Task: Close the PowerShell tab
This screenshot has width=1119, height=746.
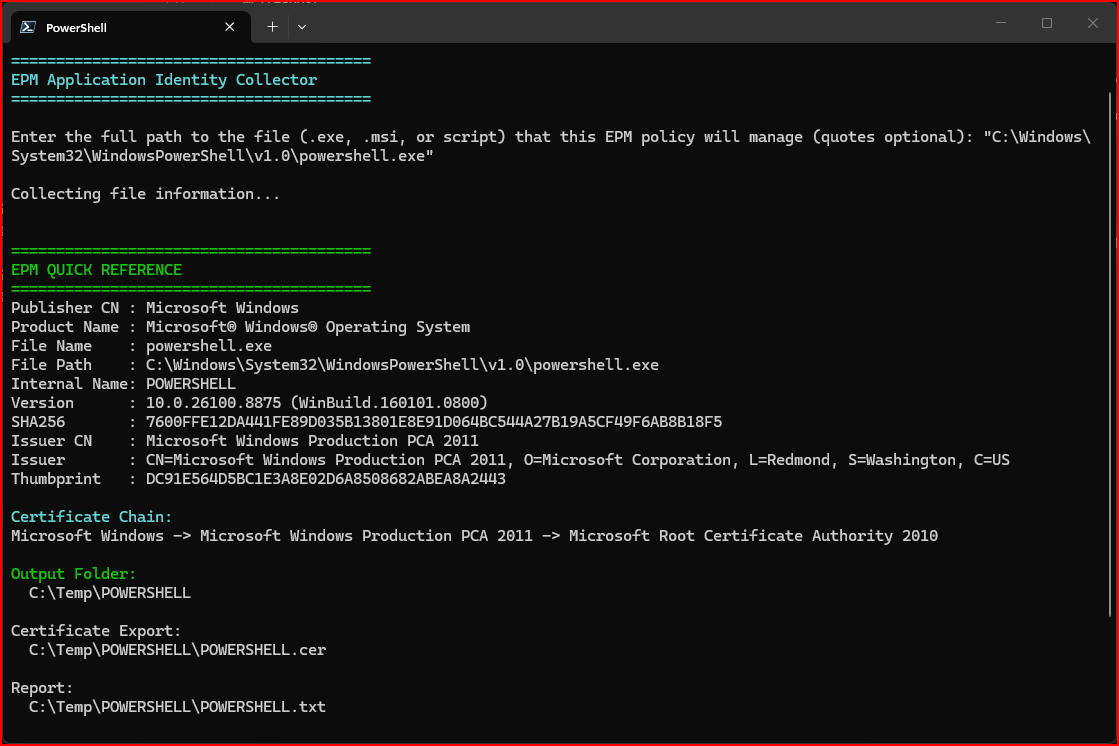Action: 229,27
